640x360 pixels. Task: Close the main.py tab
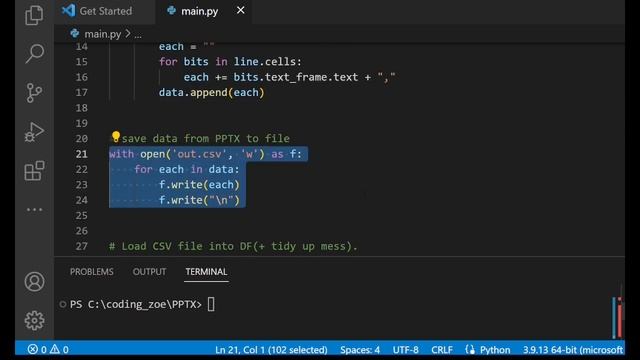click(241, 10)
